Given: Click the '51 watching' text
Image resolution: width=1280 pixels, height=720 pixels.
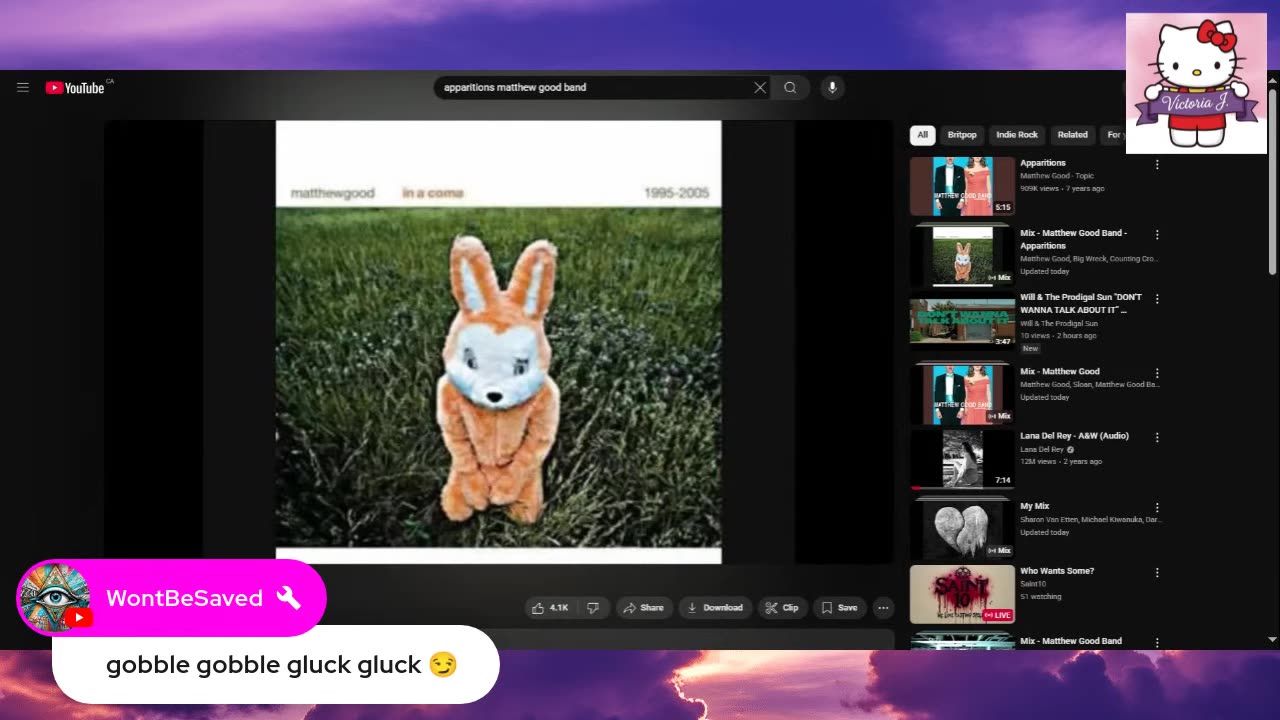Looking at the screenshot, I should point(1041,596).
